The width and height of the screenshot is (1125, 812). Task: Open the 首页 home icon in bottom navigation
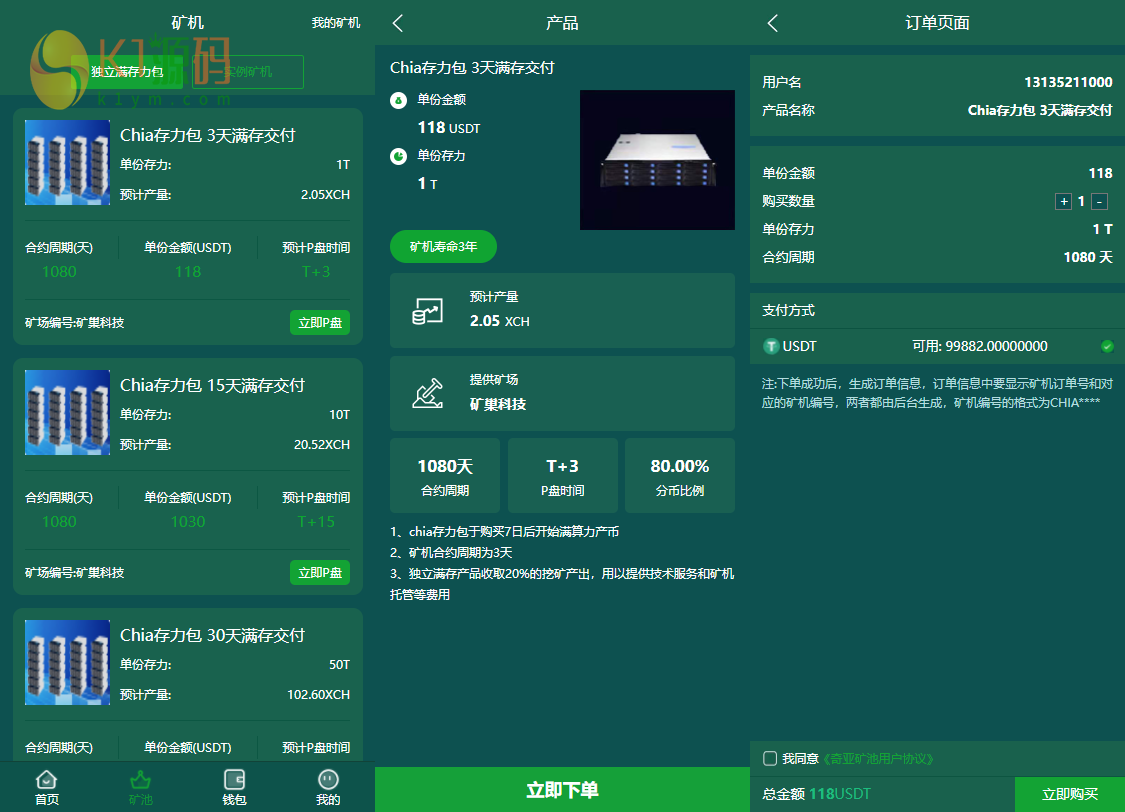tap(47, 780)
